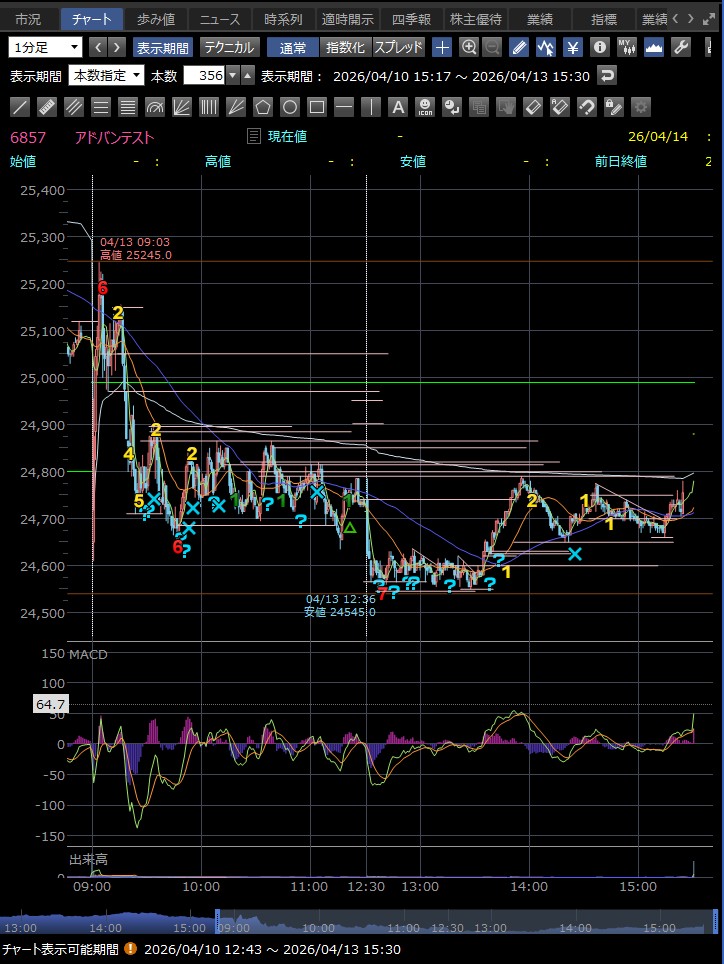Select the trend line drawing tool
This screenshot has height=964, width=724.
pos(20,107)
